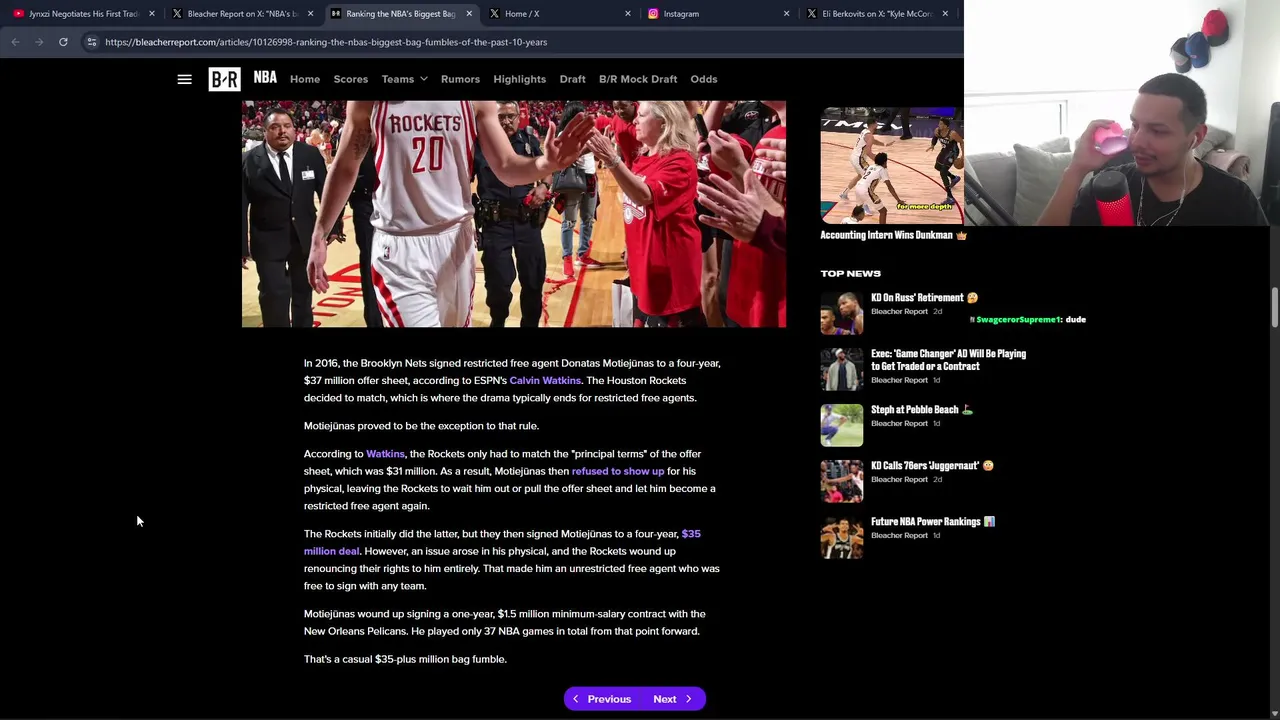Screen dimensions: 1280x720
Task: Click the B/R logo
Action: click(224, 79)
